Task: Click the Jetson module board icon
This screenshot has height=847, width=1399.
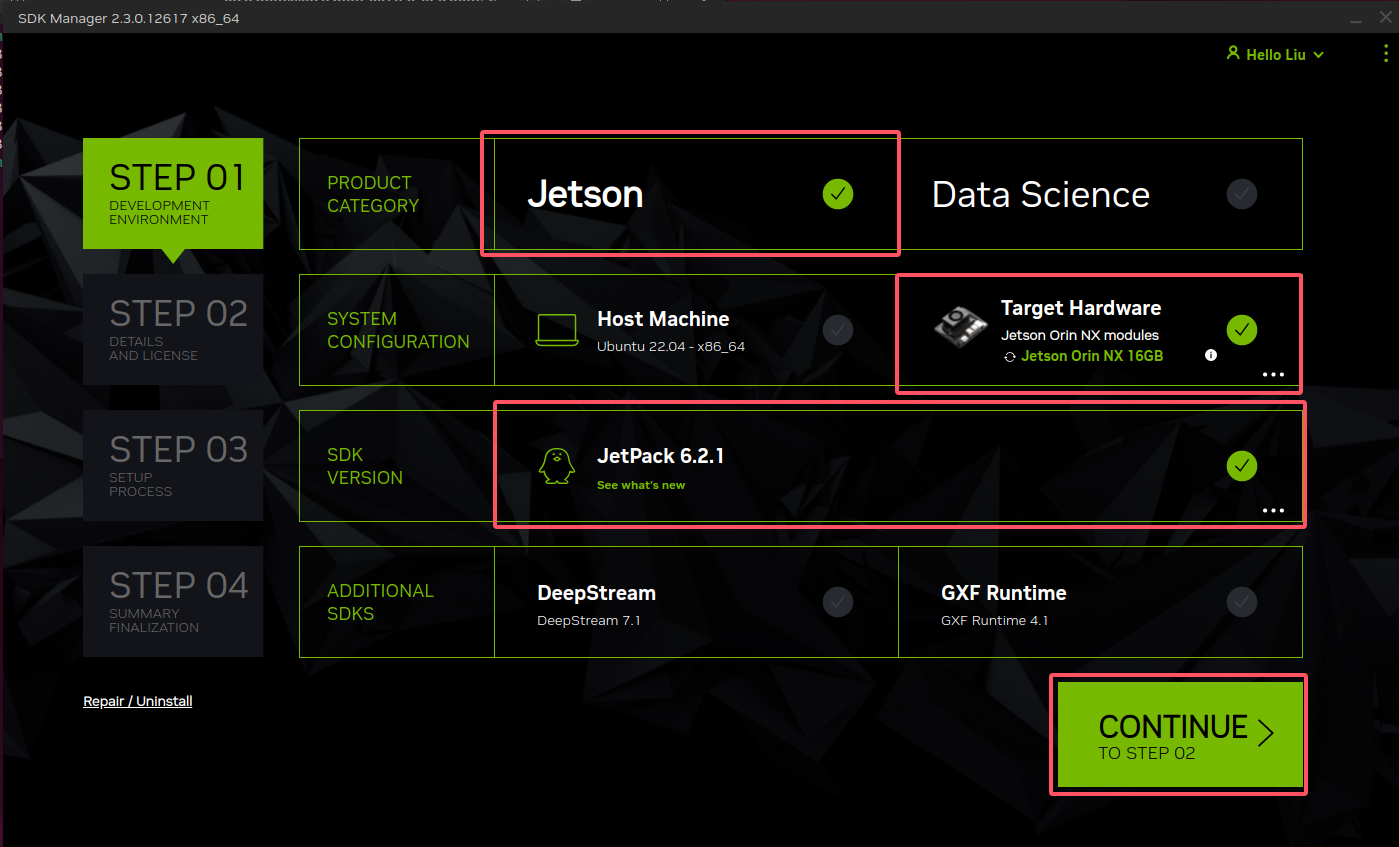Action: 959,329
